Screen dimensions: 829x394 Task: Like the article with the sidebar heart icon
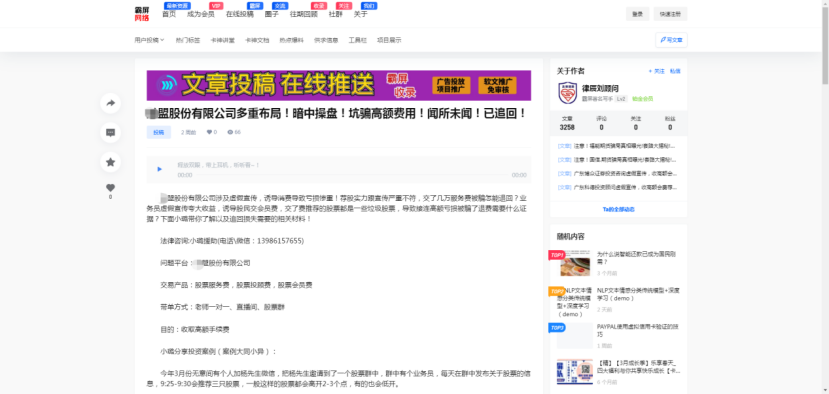(110, 188)
